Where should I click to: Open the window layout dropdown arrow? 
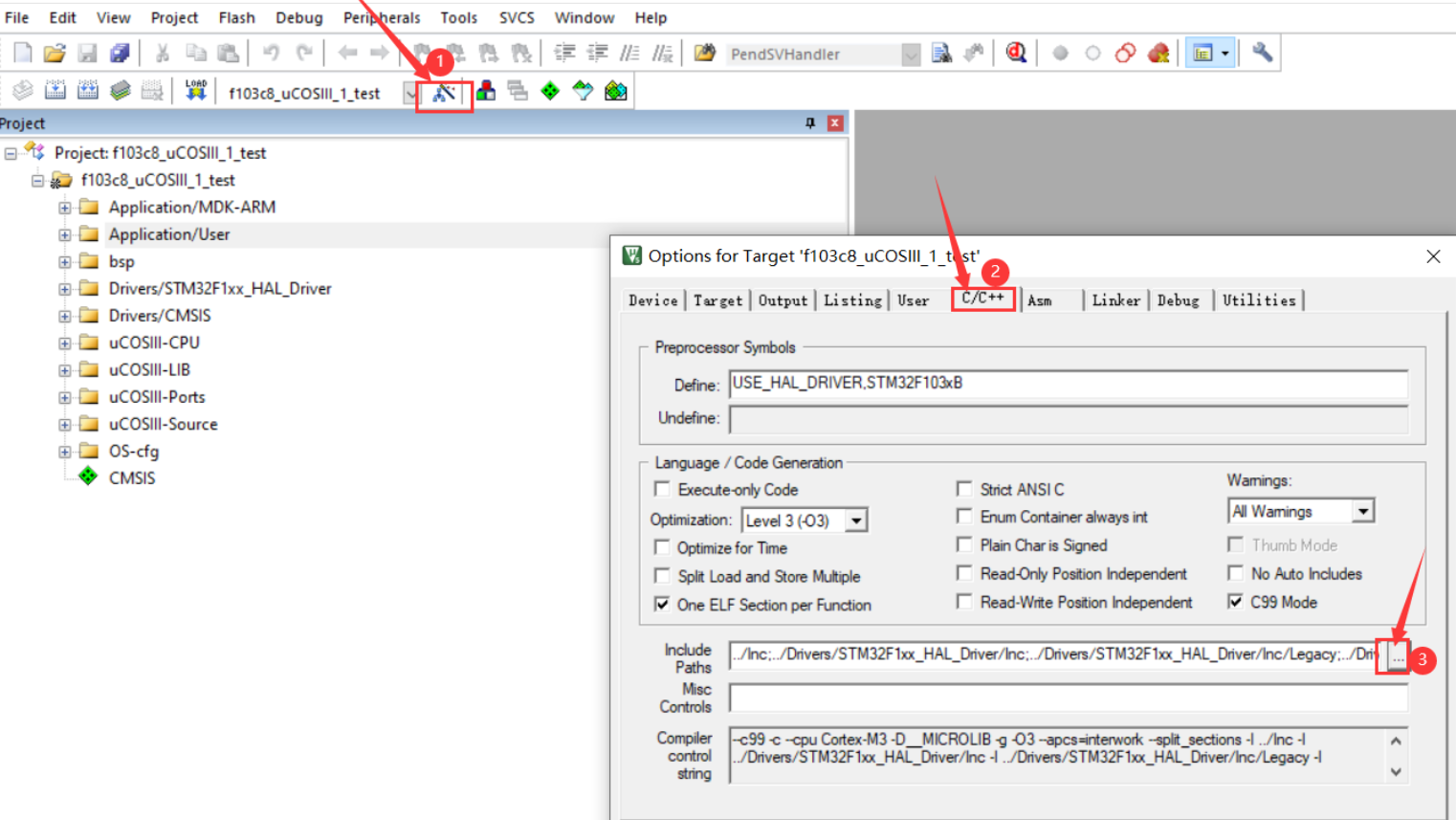pos(1225,54)
